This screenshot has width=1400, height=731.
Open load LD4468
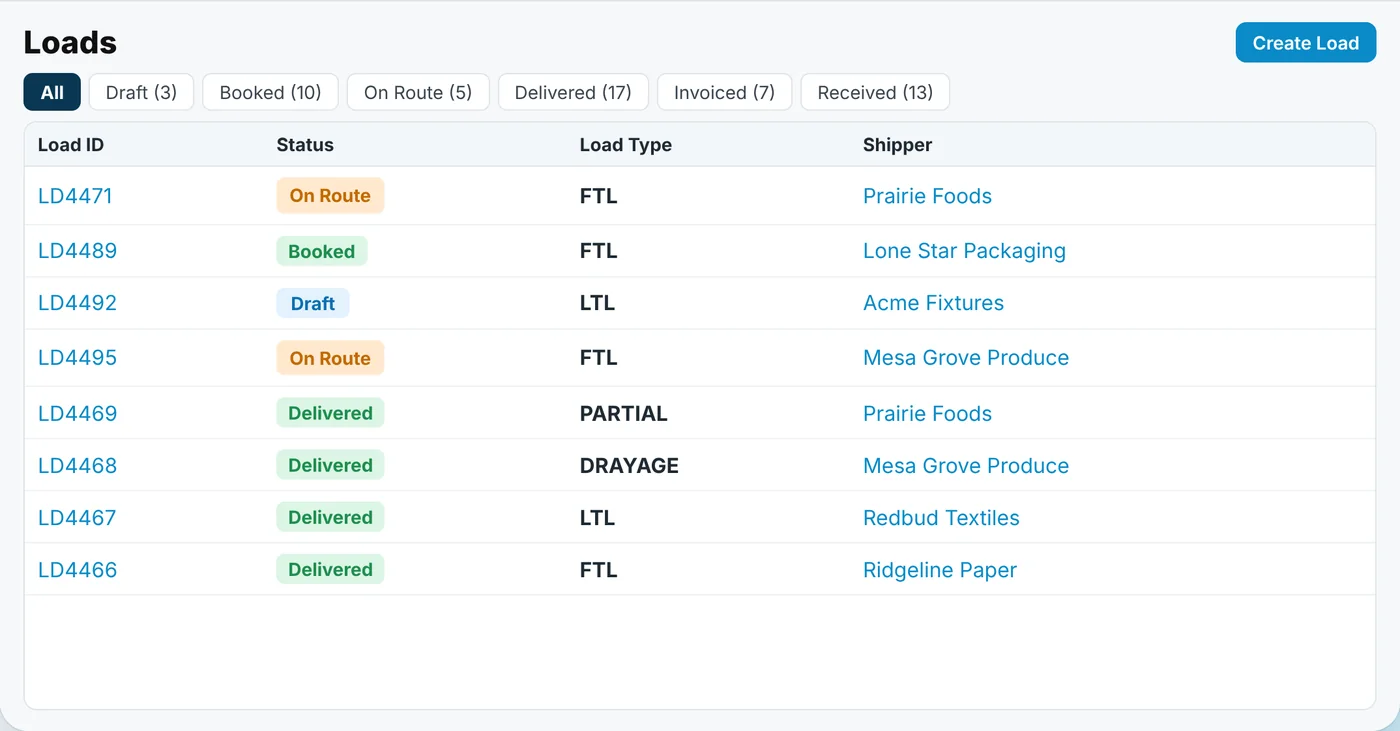(x=77, y=465)
